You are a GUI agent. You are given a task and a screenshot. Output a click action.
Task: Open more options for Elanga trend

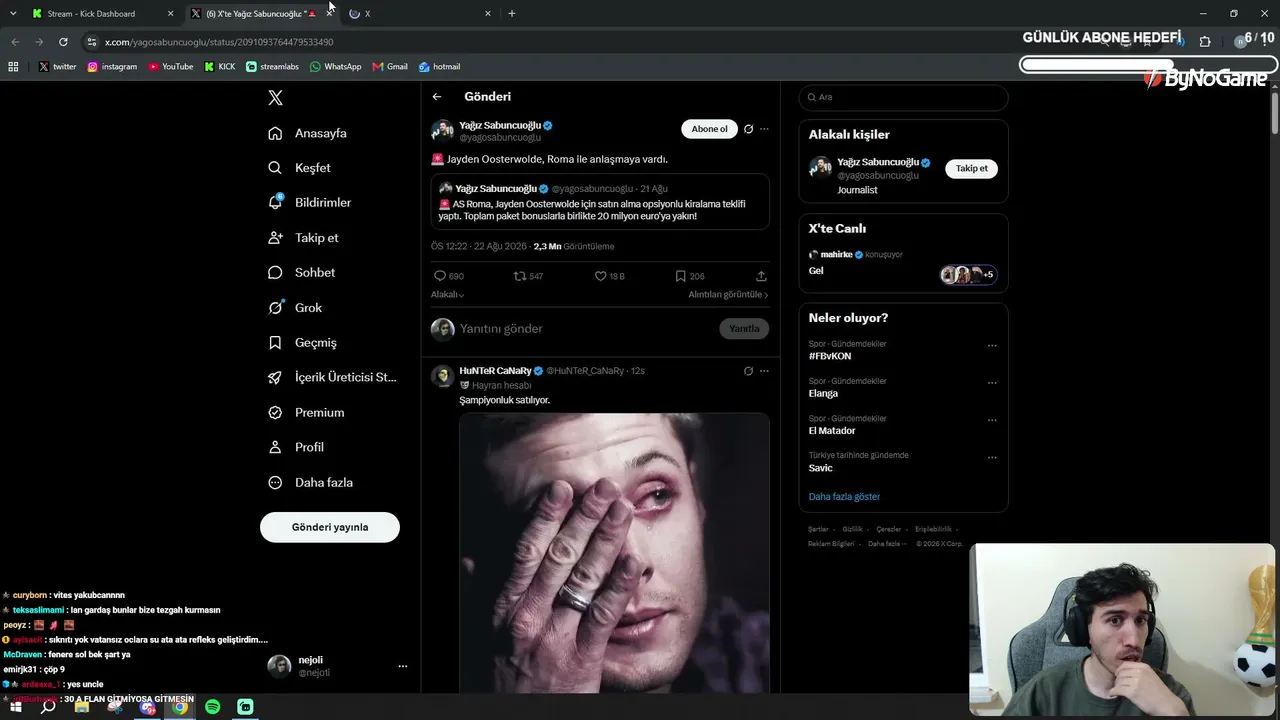point(992,383)
